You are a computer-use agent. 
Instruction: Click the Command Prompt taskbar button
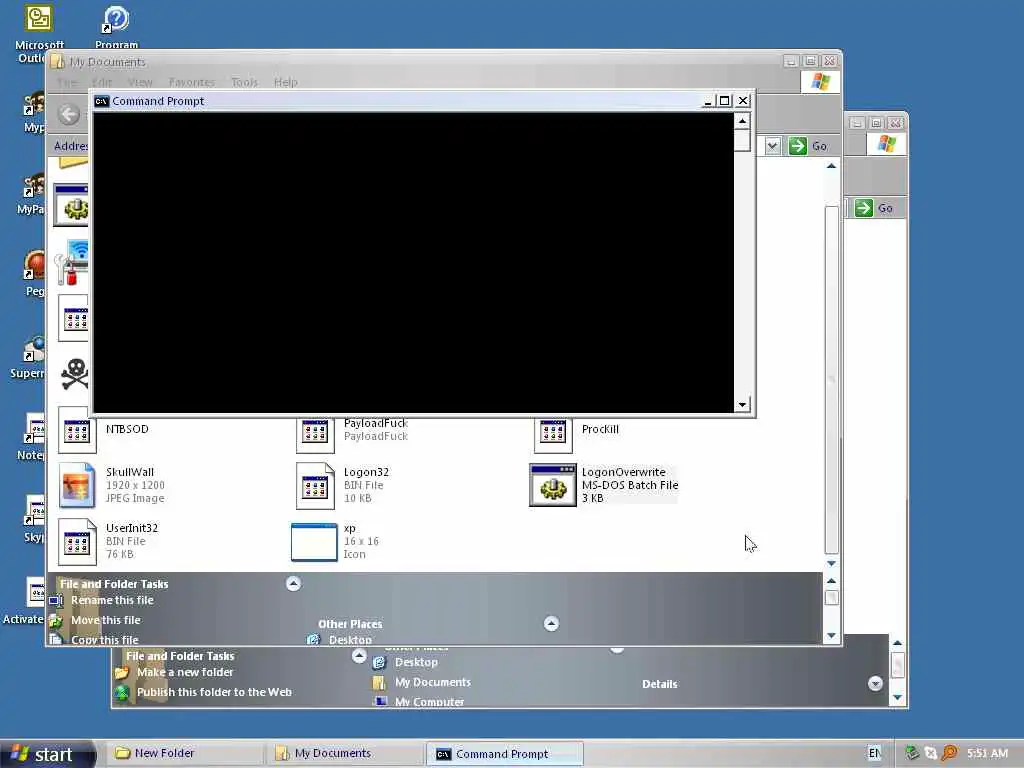(504, 754)
